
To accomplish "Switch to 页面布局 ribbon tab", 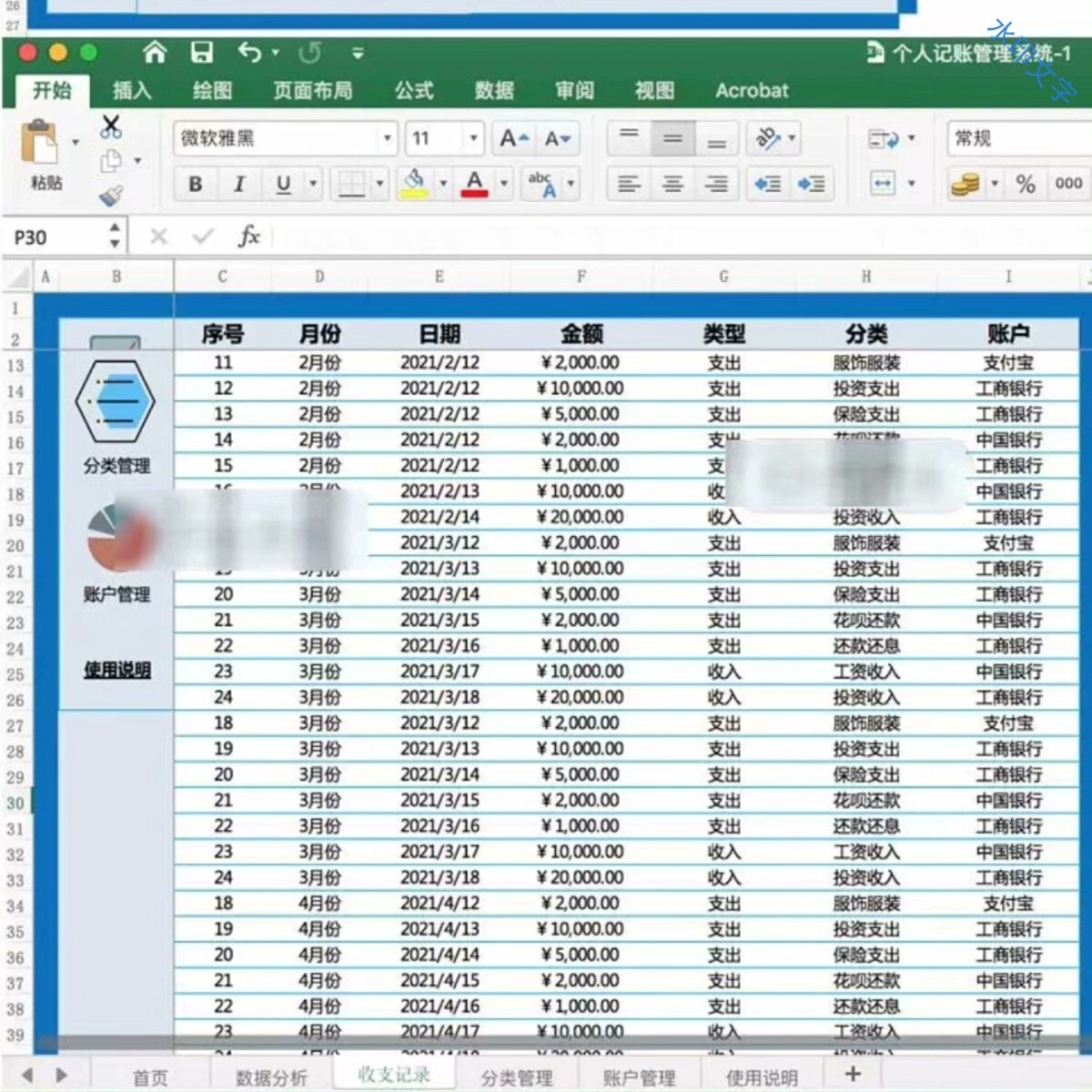I will pos(313,90).
